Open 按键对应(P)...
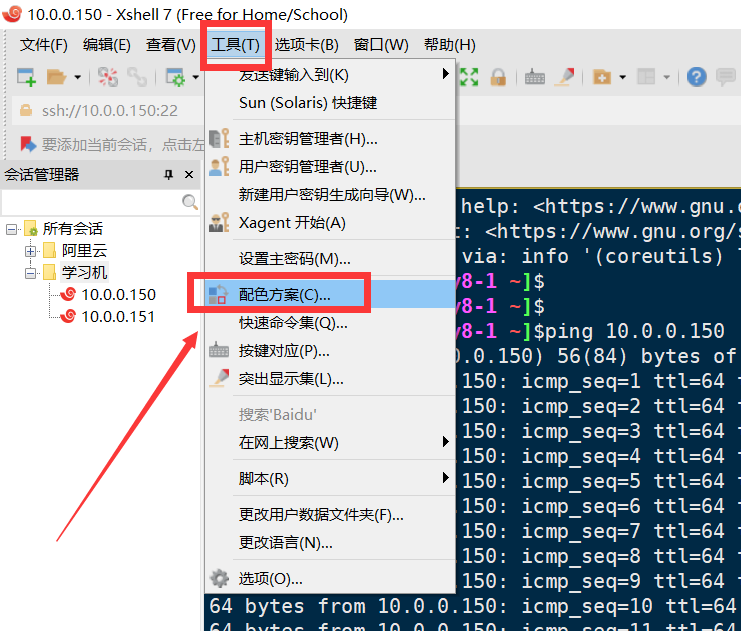Screen dimensions: 741x631 330,351
